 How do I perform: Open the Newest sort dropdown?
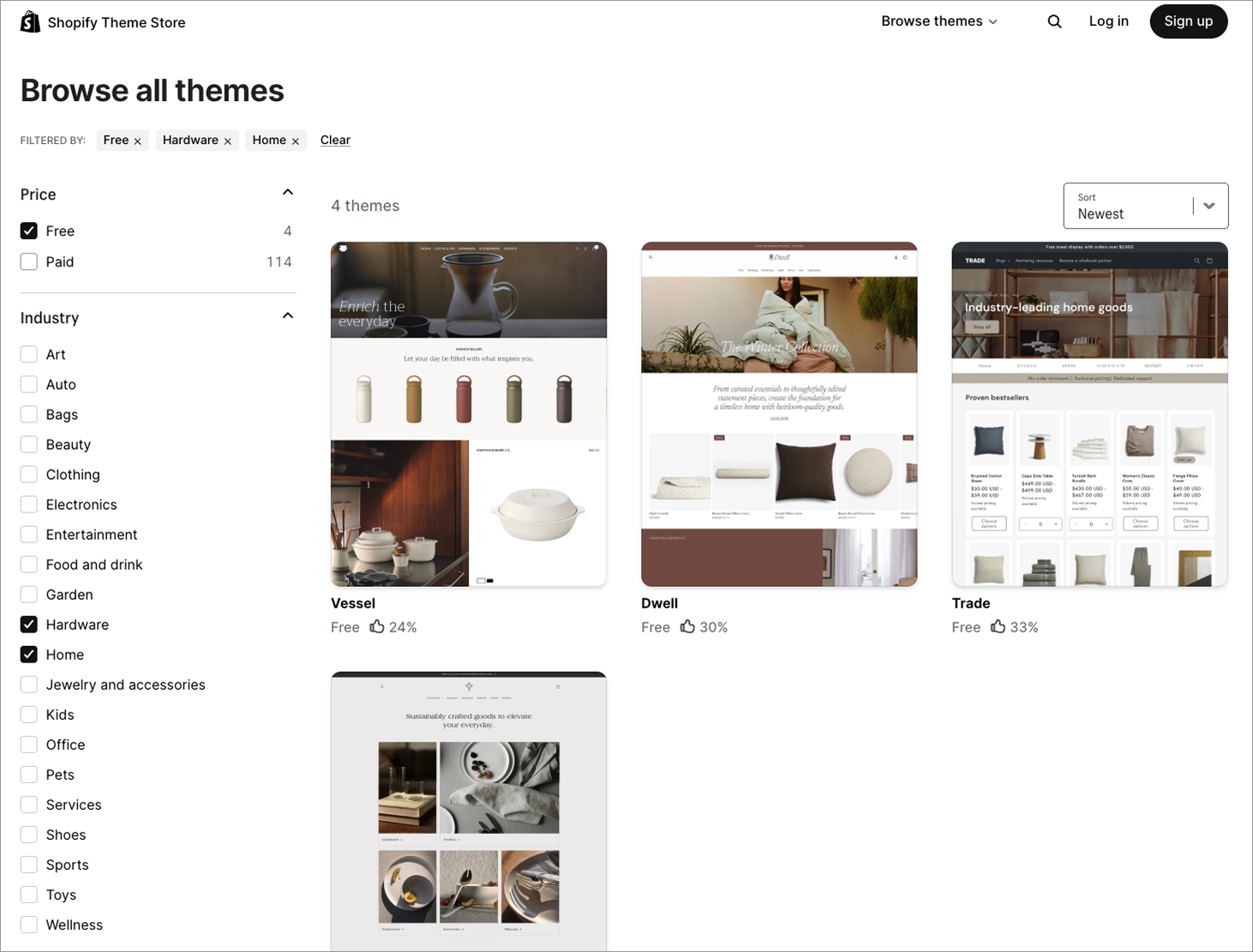pos(1145,206)
